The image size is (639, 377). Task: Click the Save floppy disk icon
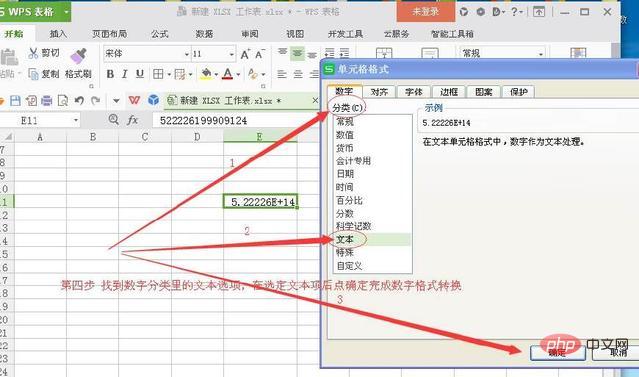[x=15, y=100]
